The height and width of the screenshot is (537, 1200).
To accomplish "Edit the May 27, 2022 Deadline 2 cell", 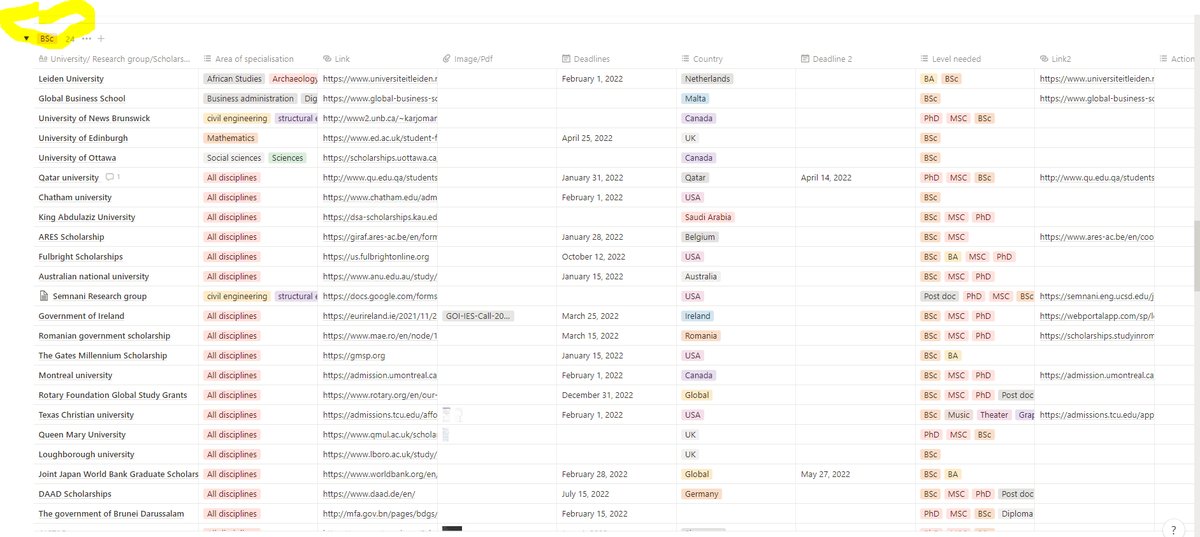I will [825, 474].
